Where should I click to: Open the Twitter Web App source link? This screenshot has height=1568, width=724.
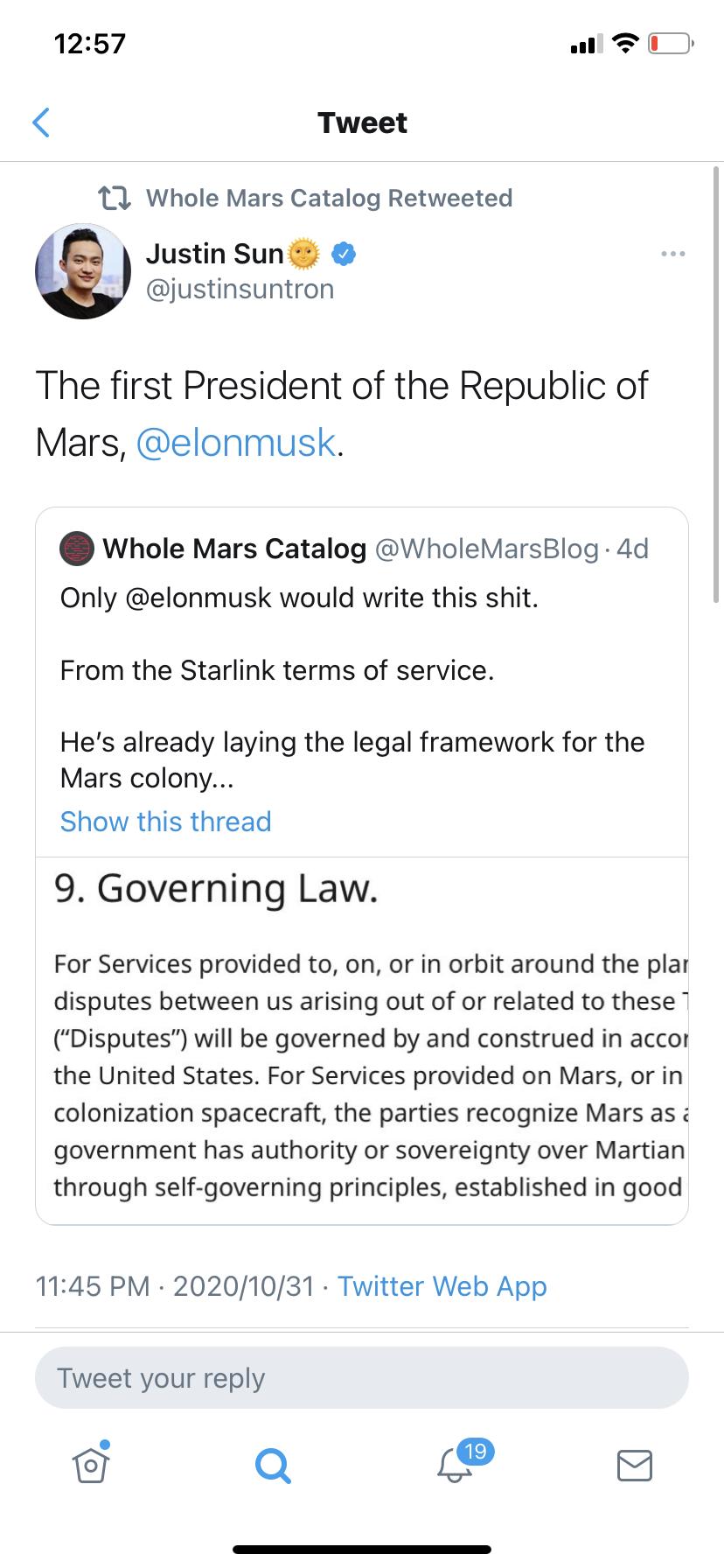pos(442,1286)
